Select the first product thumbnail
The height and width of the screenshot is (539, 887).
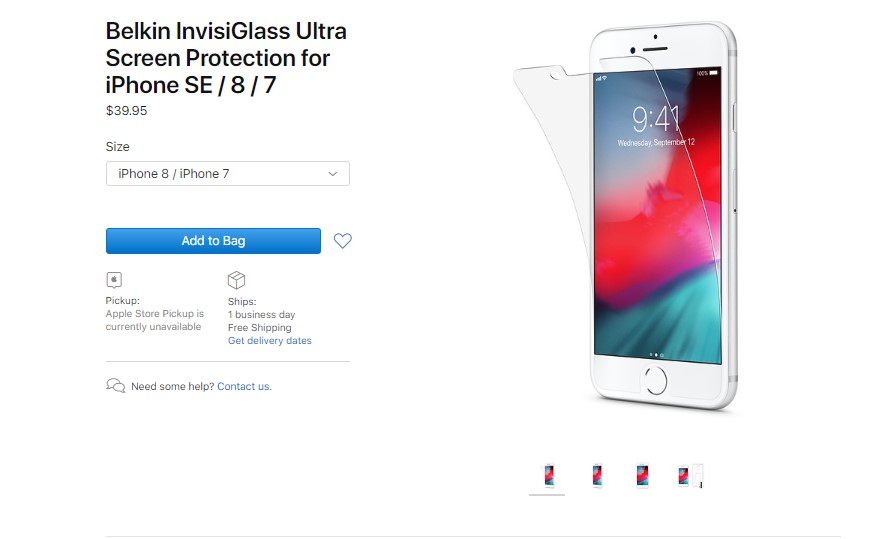tap(548, 476)
